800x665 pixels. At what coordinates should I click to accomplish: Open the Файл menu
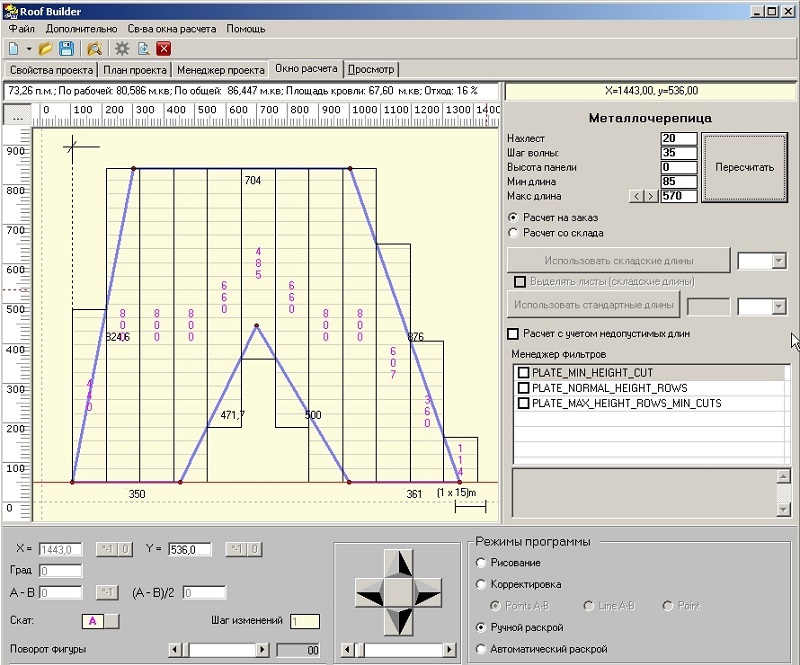click(x=21, y=29)
